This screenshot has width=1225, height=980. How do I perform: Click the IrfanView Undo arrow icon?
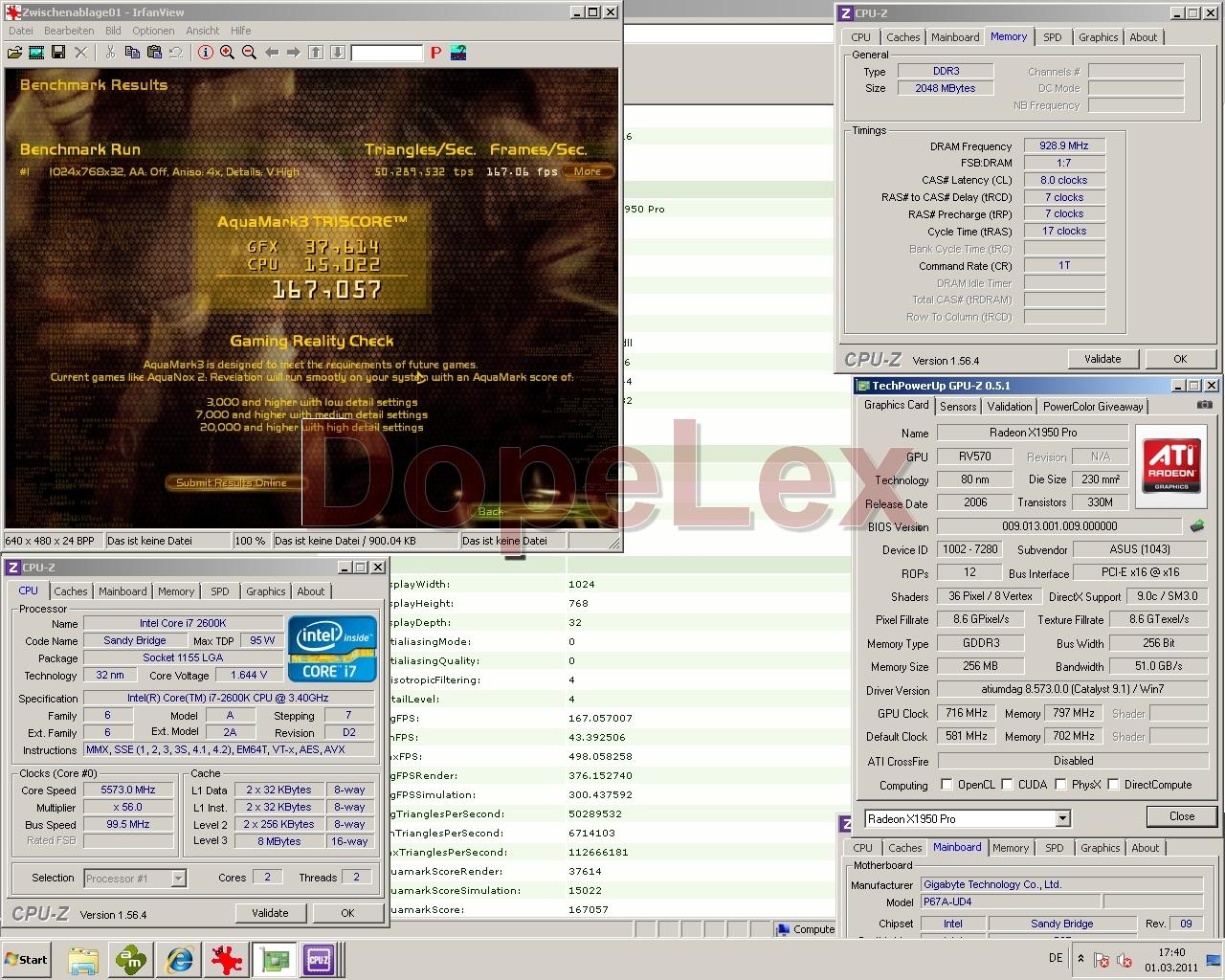tap(176, 53)
